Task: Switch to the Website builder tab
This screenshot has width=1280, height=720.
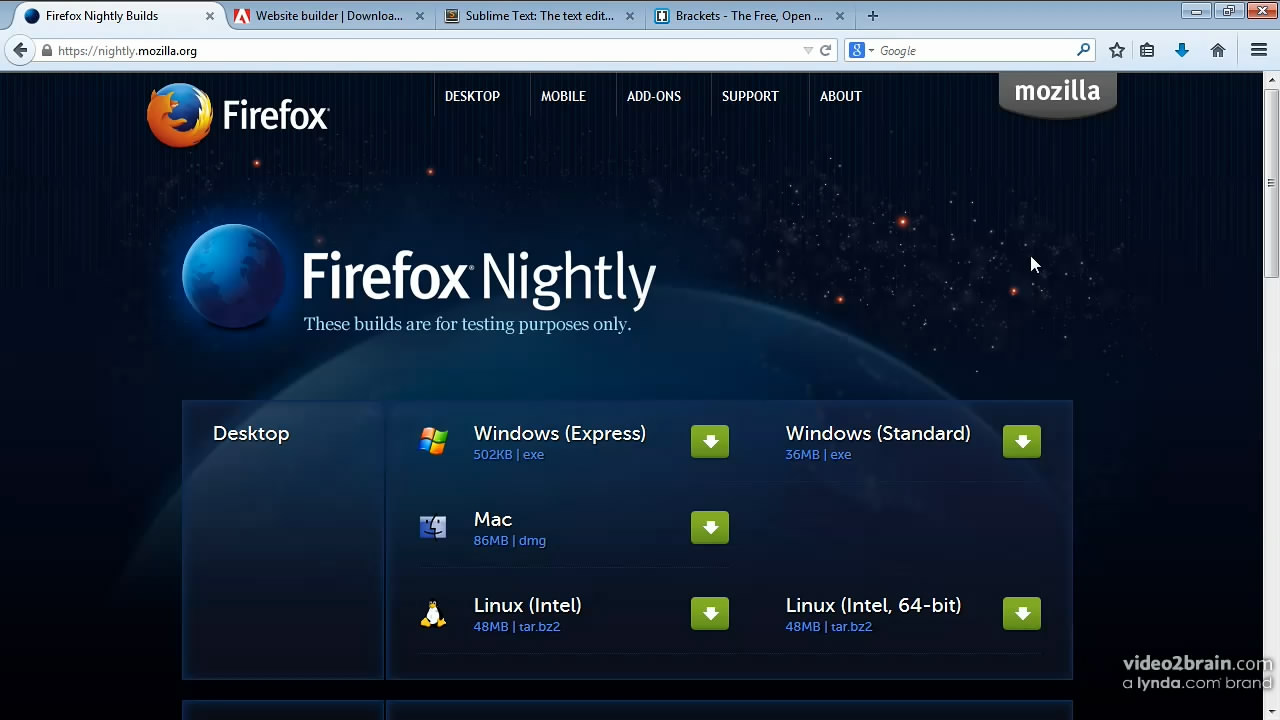Action: pyautogui.click(x=329, y=16)
